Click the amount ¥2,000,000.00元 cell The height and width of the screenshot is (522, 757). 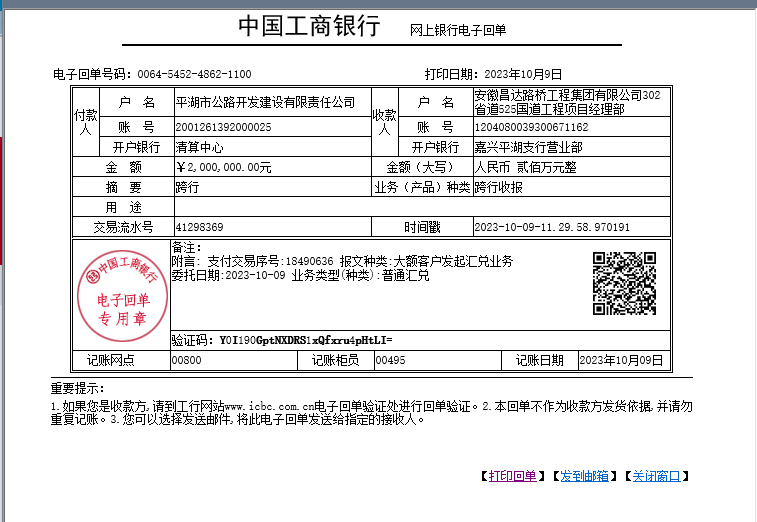coord(223,167)
